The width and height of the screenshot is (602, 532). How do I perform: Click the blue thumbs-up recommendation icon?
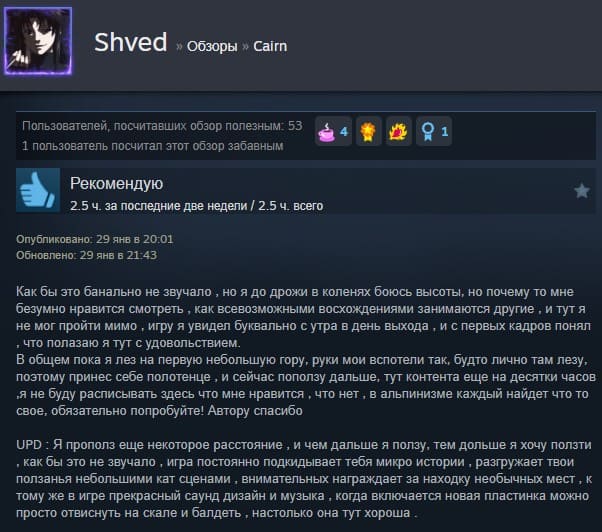(38, 190)
